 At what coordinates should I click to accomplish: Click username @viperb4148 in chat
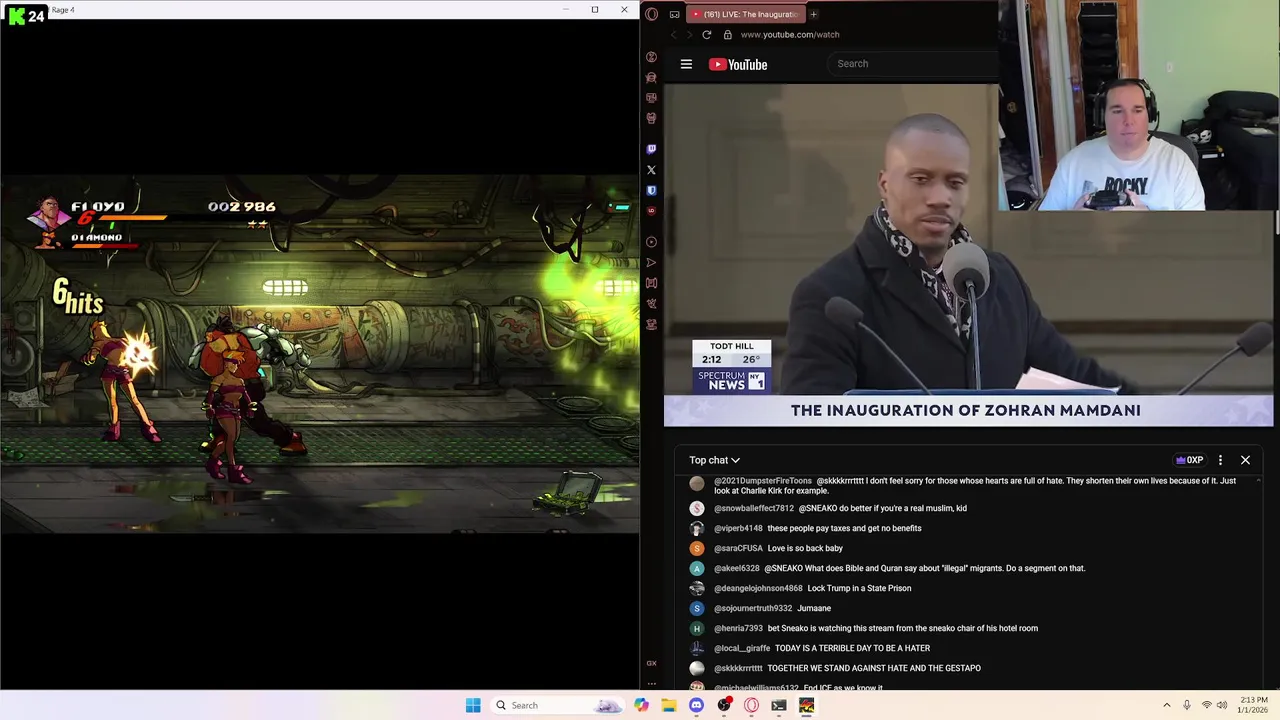[x=738, y=528]
